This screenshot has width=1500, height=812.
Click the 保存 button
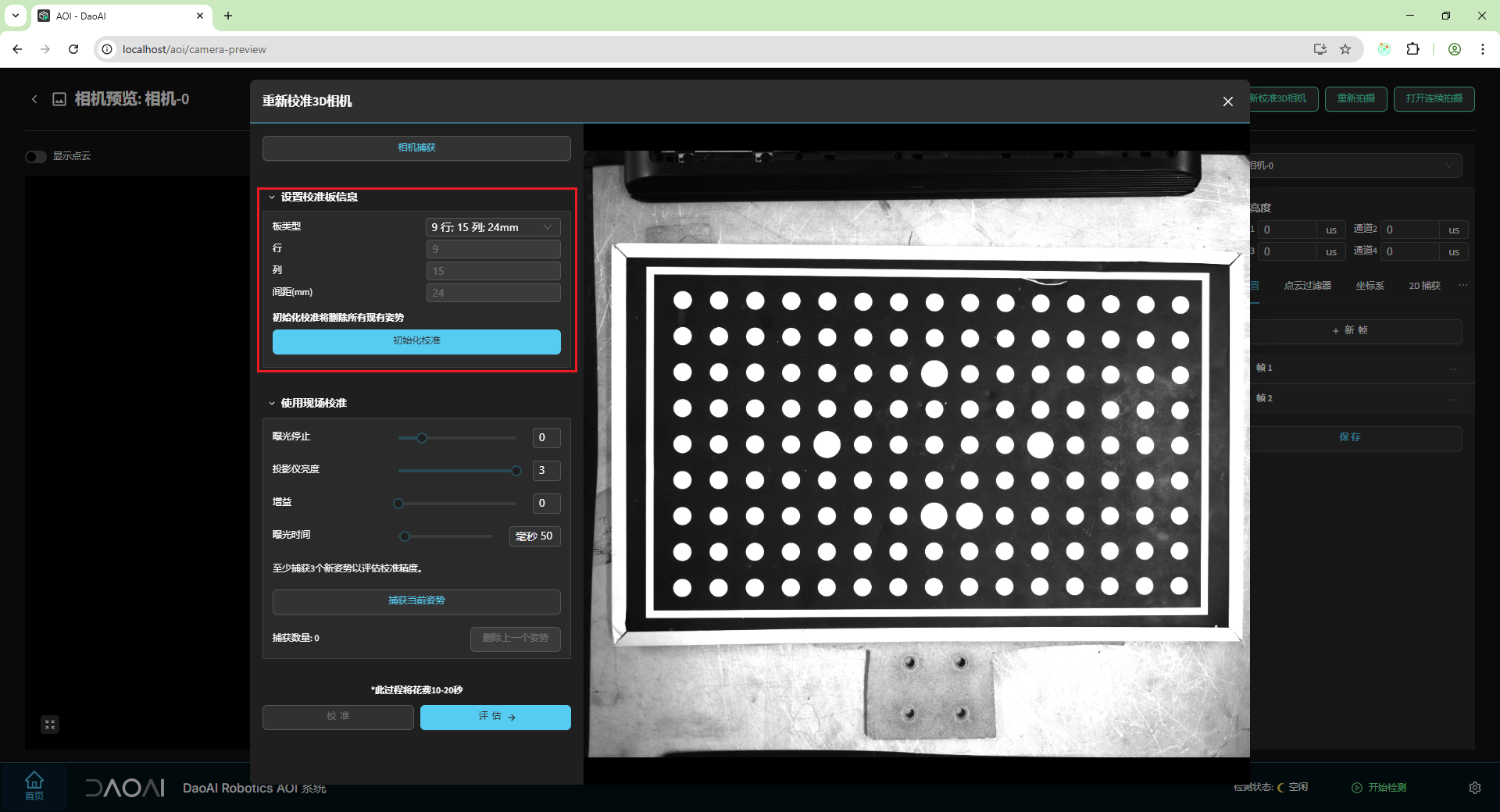pyautogui.click(x=1355, y=438)
